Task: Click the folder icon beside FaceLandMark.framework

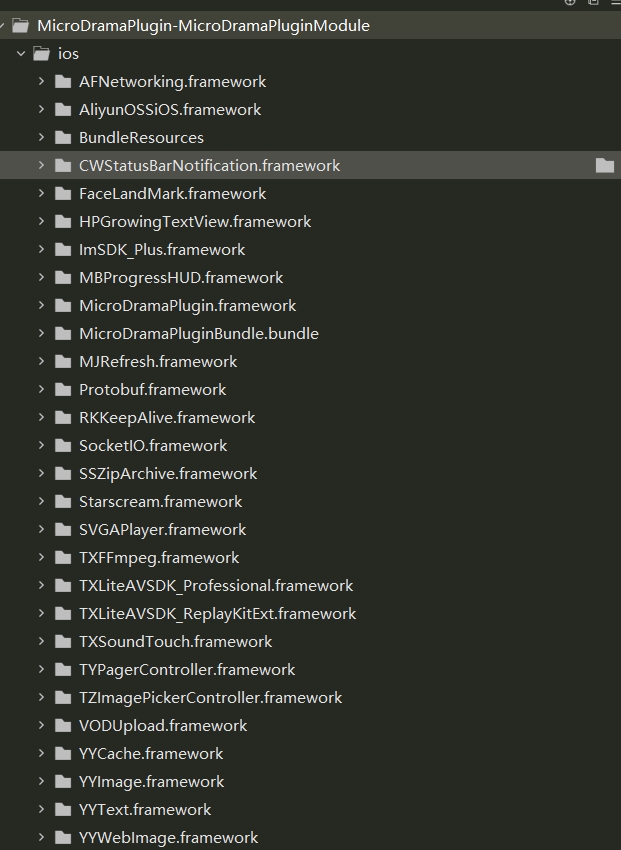Action: pos(63,194)
